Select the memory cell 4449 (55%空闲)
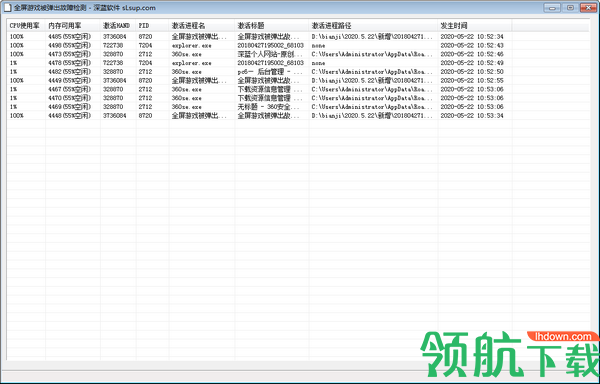The image size is (600, 384). pyautogui.click(x=70, y=81)
